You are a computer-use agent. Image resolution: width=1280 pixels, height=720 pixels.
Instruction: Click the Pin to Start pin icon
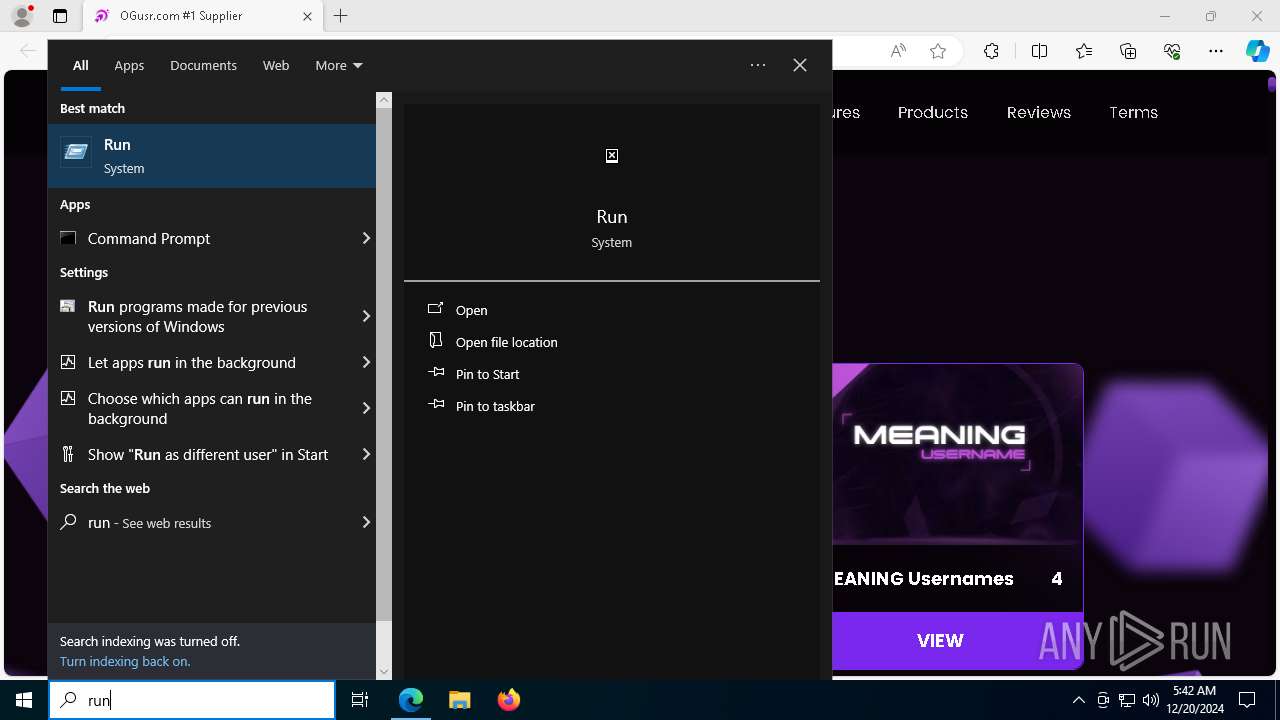436,373
